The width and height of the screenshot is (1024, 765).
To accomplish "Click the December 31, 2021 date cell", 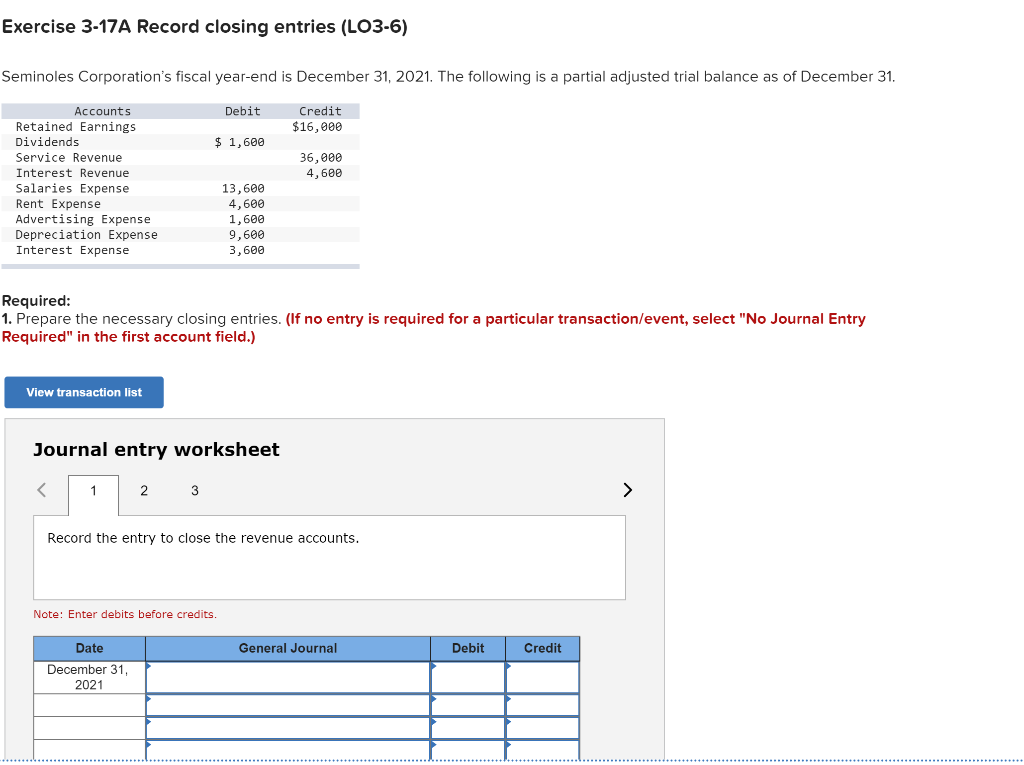I will click(89, 677).
